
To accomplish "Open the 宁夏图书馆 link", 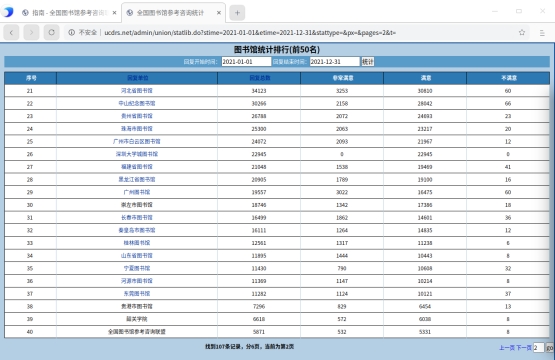I will [x=137, y=268].
